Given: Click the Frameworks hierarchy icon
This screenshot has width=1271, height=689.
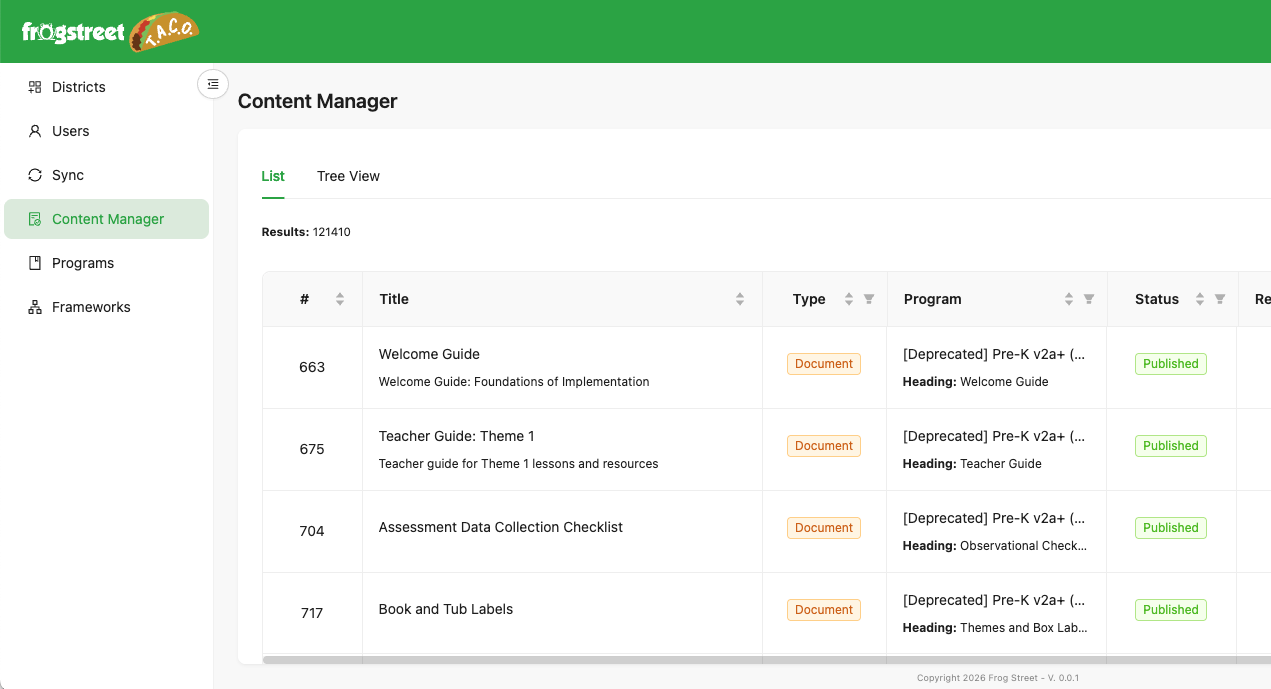Looking at the screenshot, I should pos(35,307).
